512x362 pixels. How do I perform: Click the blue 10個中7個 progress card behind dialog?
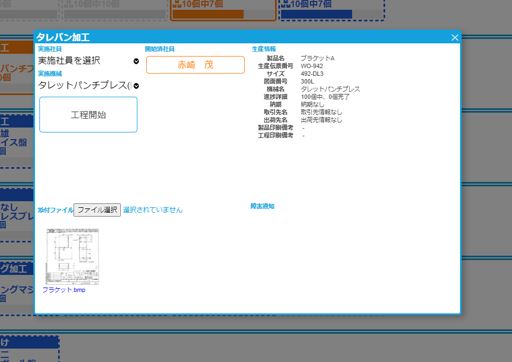coord(332,10)
